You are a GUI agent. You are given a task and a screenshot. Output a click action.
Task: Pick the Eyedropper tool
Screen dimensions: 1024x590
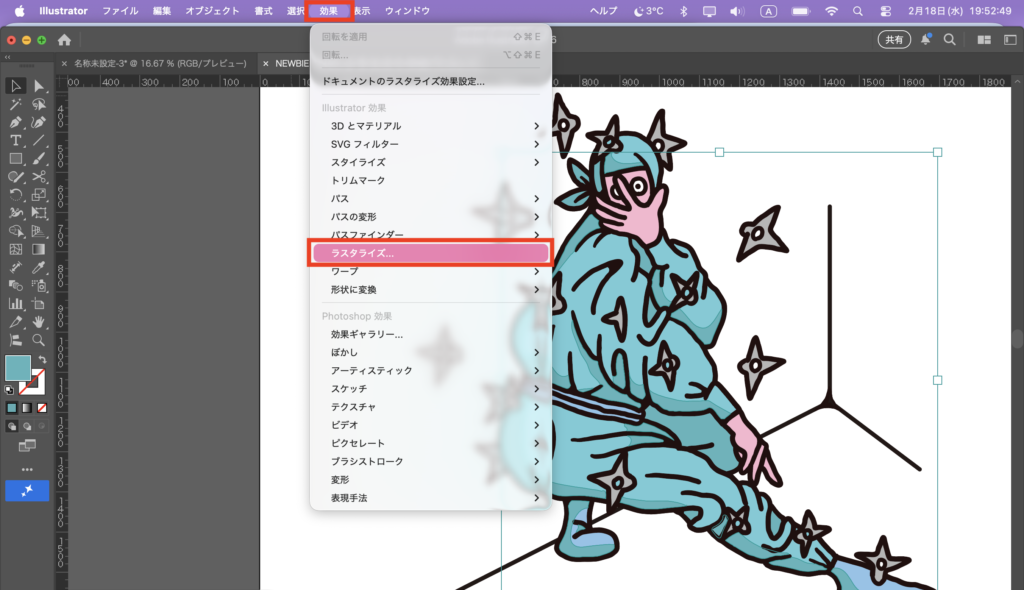39,267
